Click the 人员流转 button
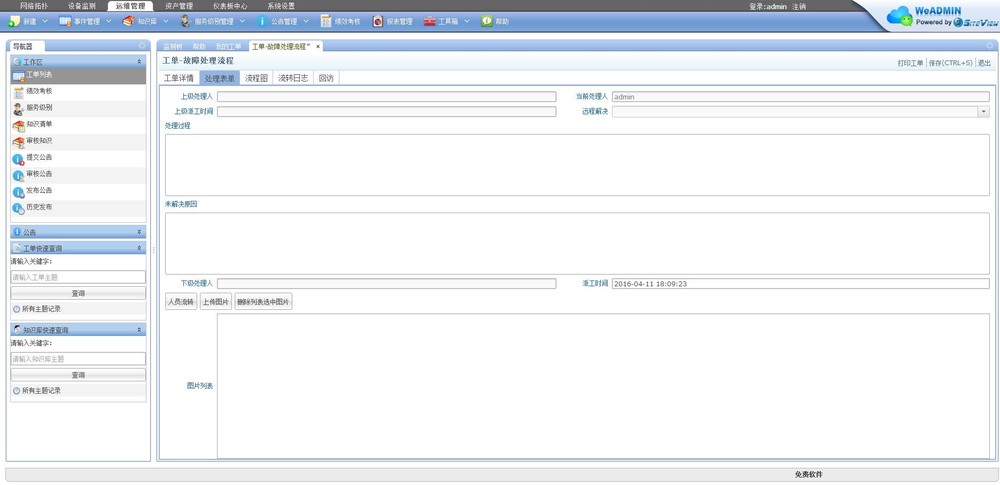The height and width of the screenshot is (485, 1000). (x=180, y=302)
